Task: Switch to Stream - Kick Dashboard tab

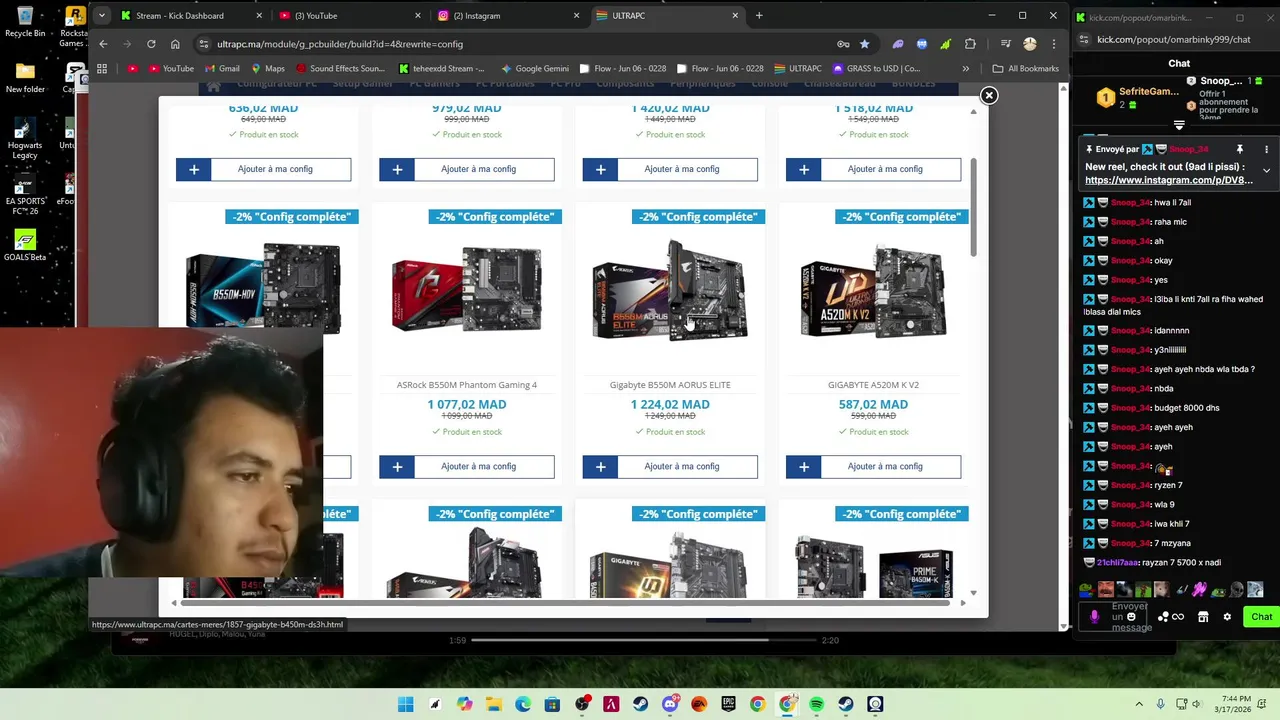Action: tap(191, 15)
